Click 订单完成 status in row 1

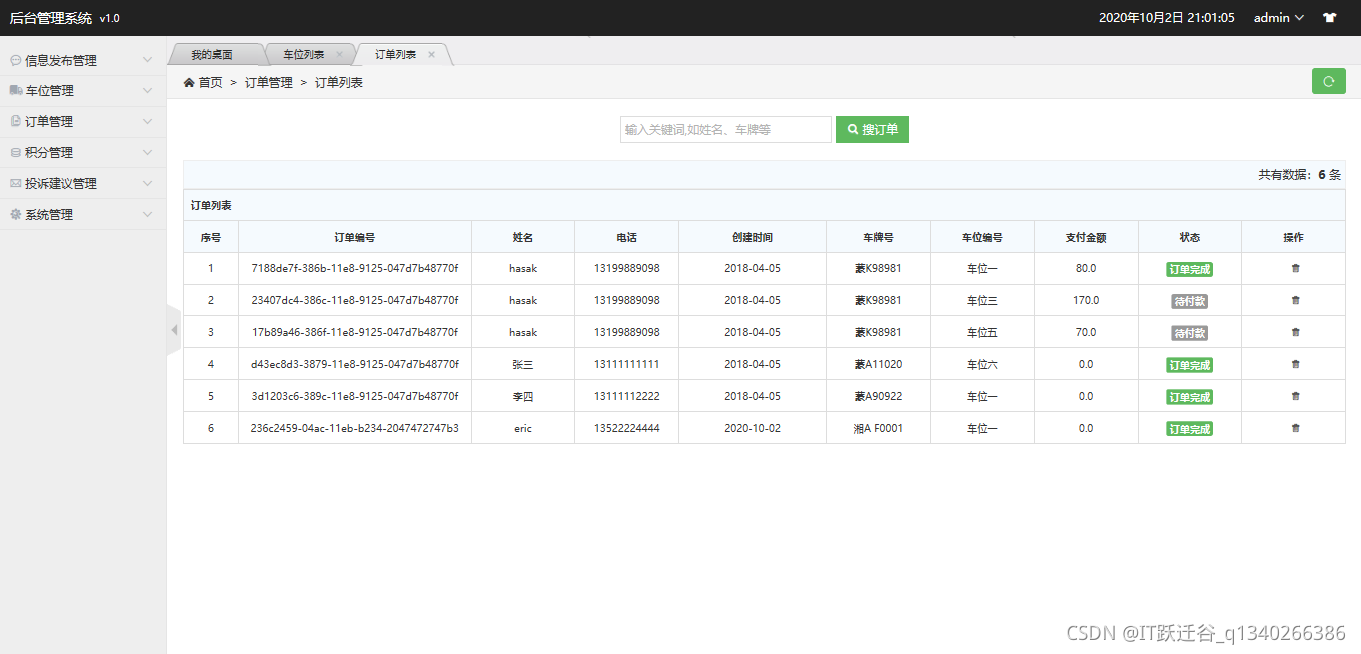tap(1189, 269)
